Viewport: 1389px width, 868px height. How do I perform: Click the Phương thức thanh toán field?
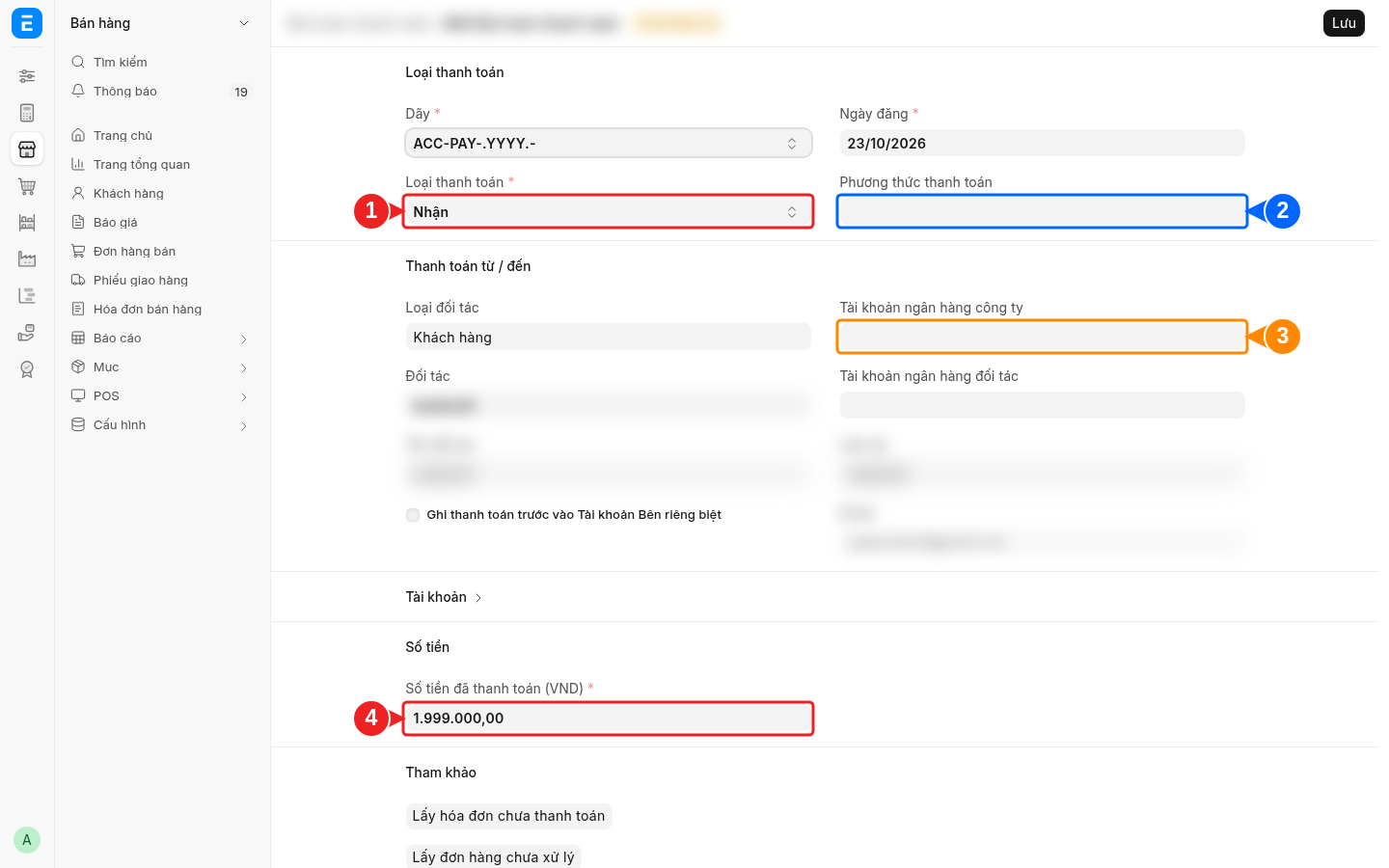(1042, 212)
